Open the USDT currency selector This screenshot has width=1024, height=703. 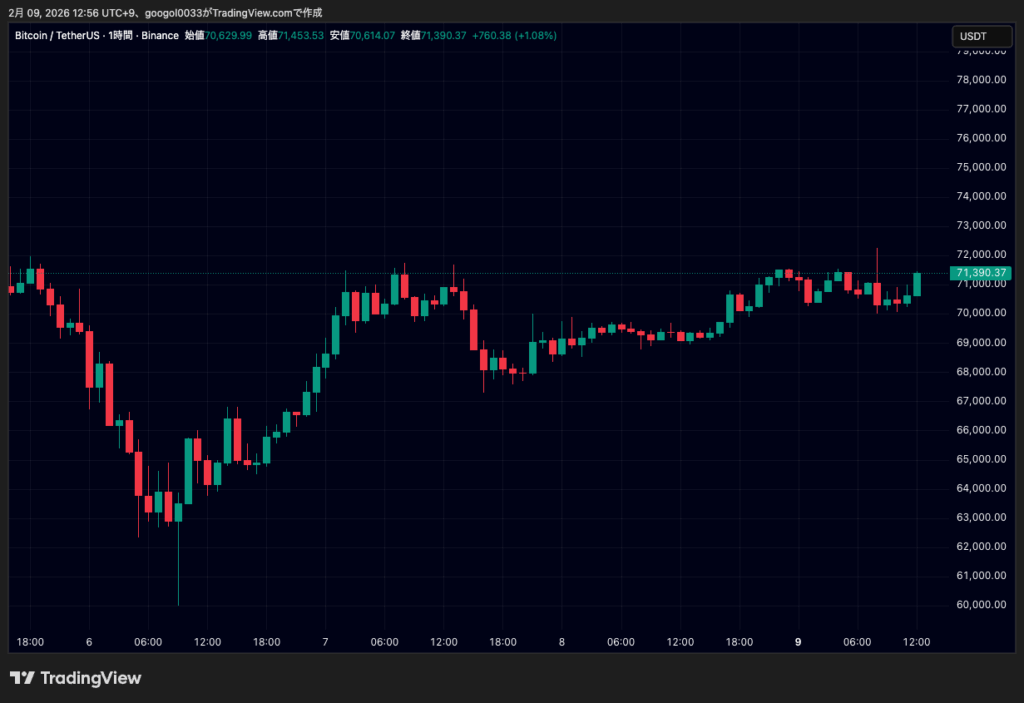pyautogui.click(x=973, y=36)
